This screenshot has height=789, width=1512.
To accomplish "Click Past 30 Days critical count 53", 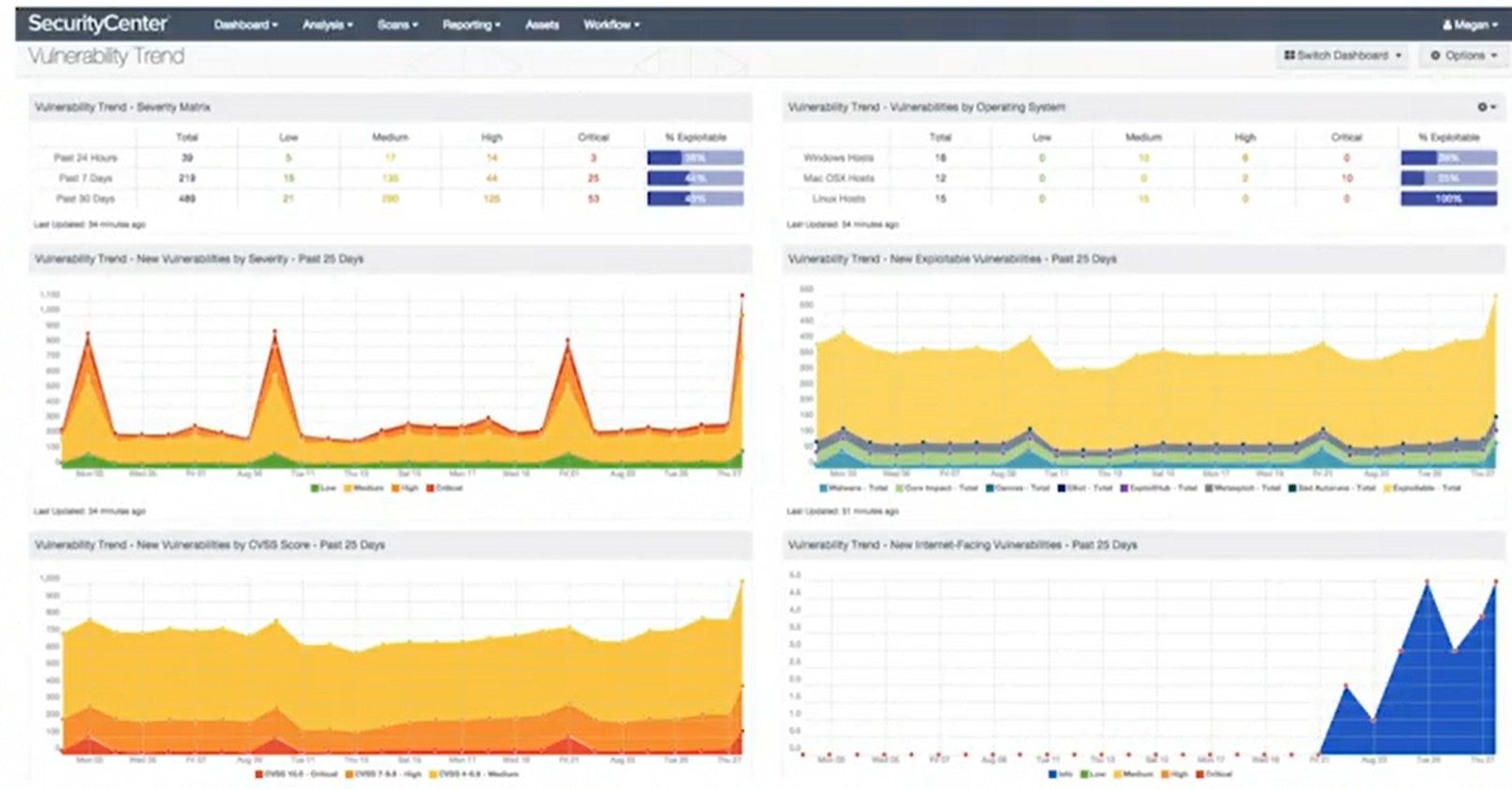I will pos(594,198).
